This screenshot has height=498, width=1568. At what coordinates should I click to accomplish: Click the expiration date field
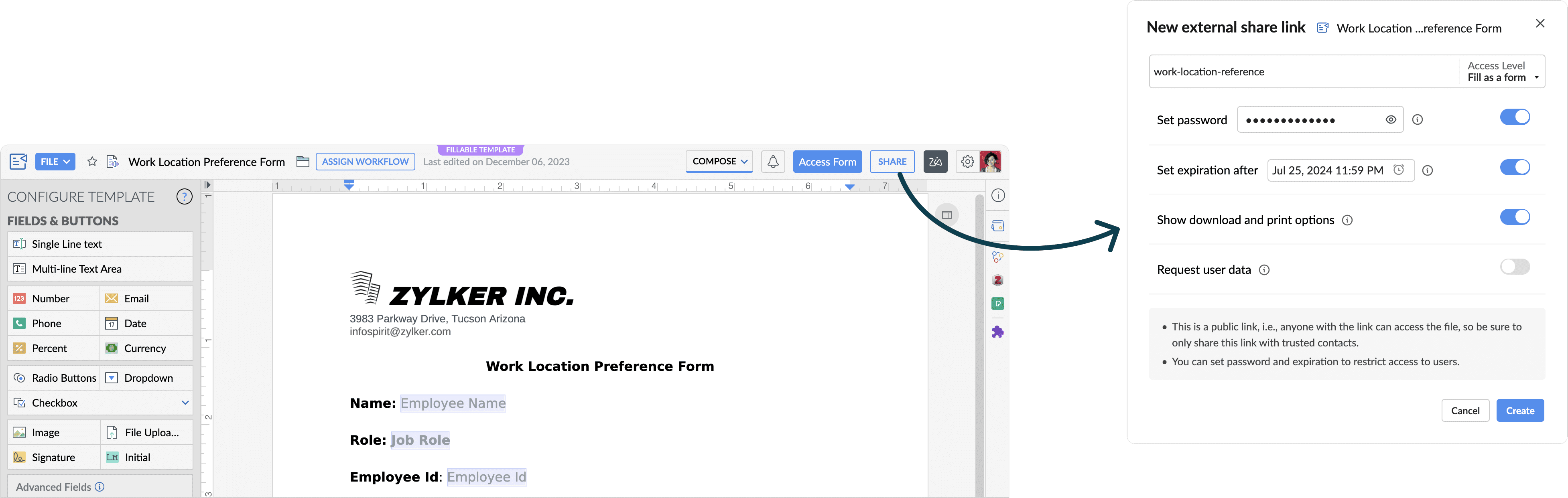[1341, 171]
